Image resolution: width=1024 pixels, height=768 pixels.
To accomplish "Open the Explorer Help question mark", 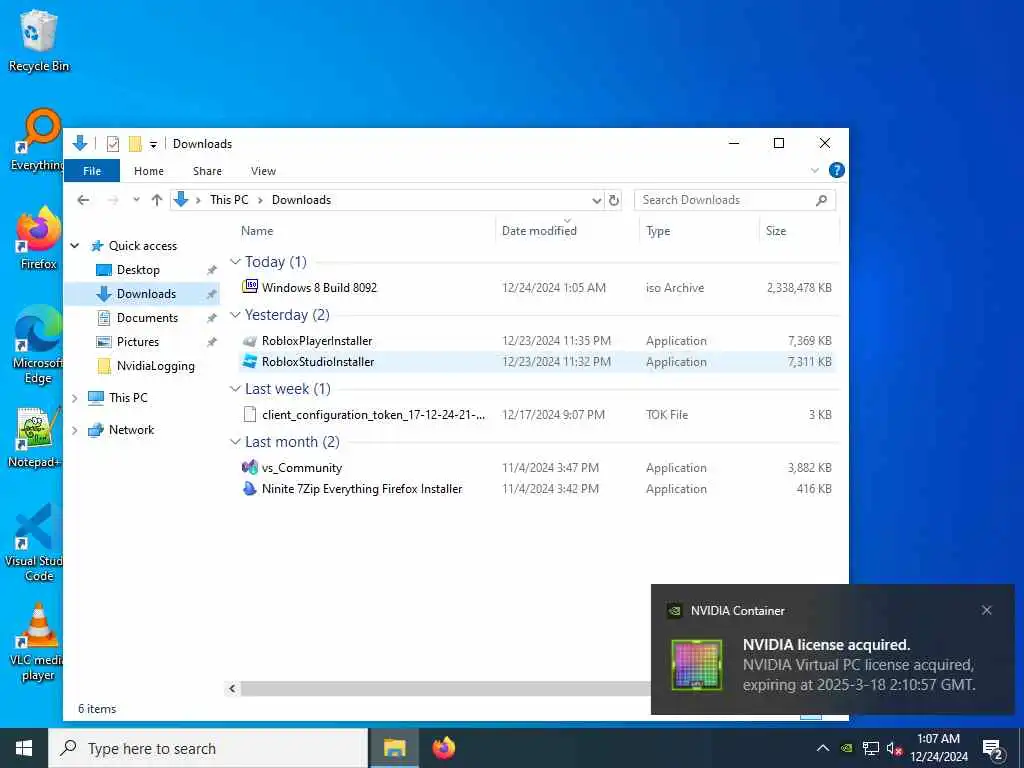I will [x=836, y=170].
